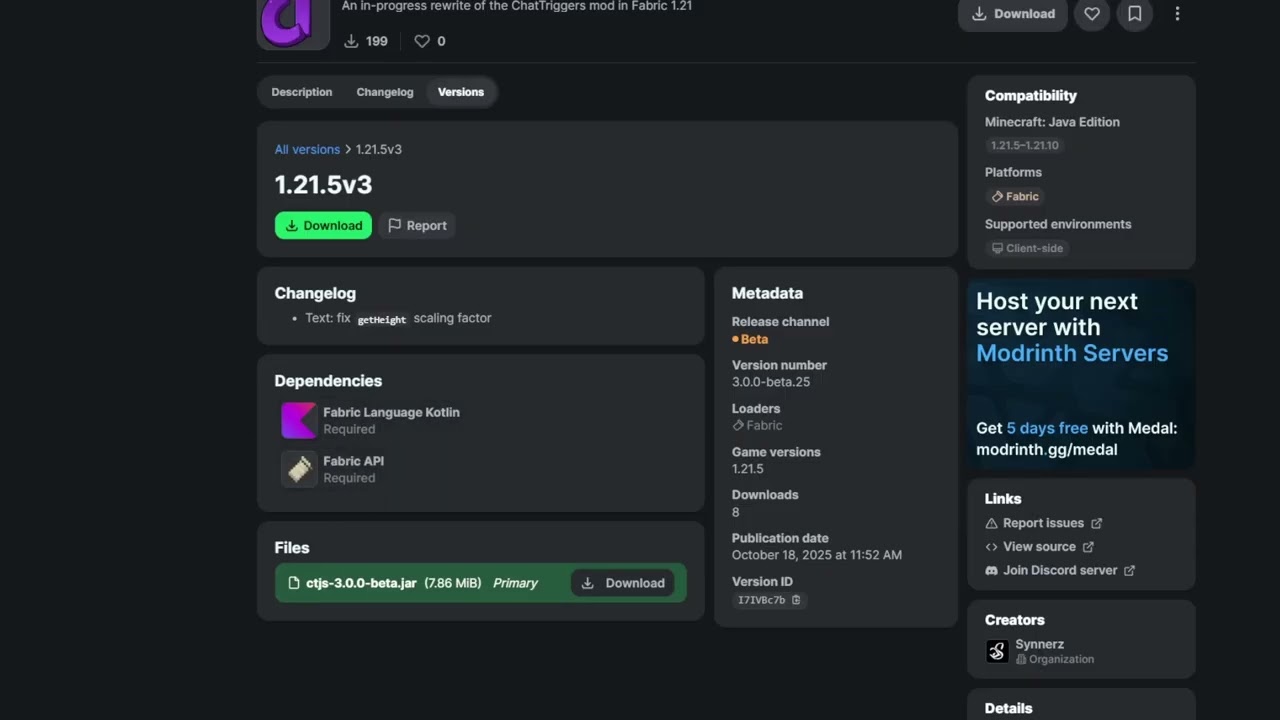Open the three-dot more options menu
This screenshot has width=1280, height=720.
click(x=1177, y=14)
